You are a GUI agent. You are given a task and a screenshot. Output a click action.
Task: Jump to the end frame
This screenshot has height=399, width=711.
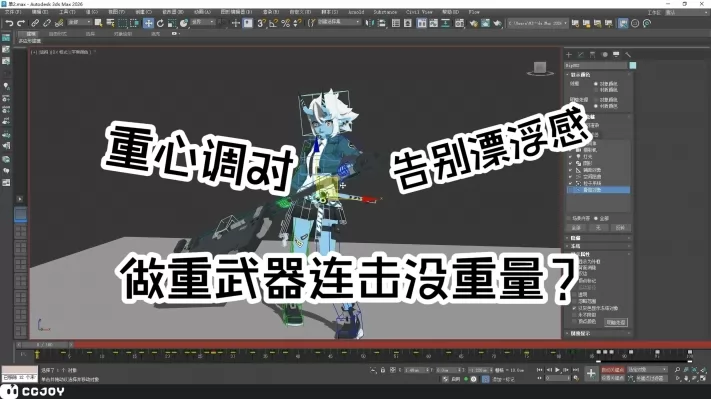tap(576, 370)
